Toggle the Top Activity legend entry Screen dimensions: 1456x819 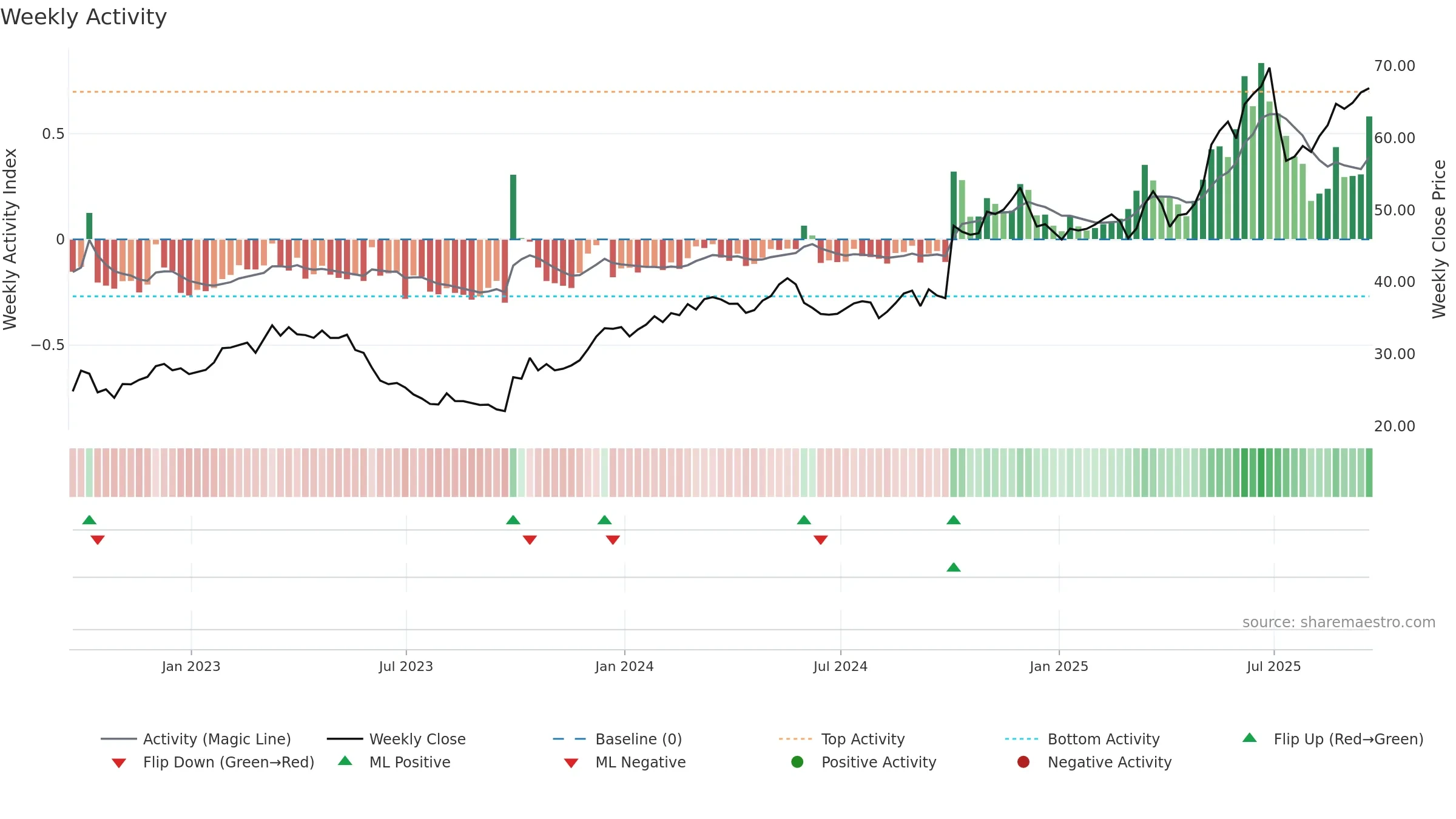click(x=842, y=739)
